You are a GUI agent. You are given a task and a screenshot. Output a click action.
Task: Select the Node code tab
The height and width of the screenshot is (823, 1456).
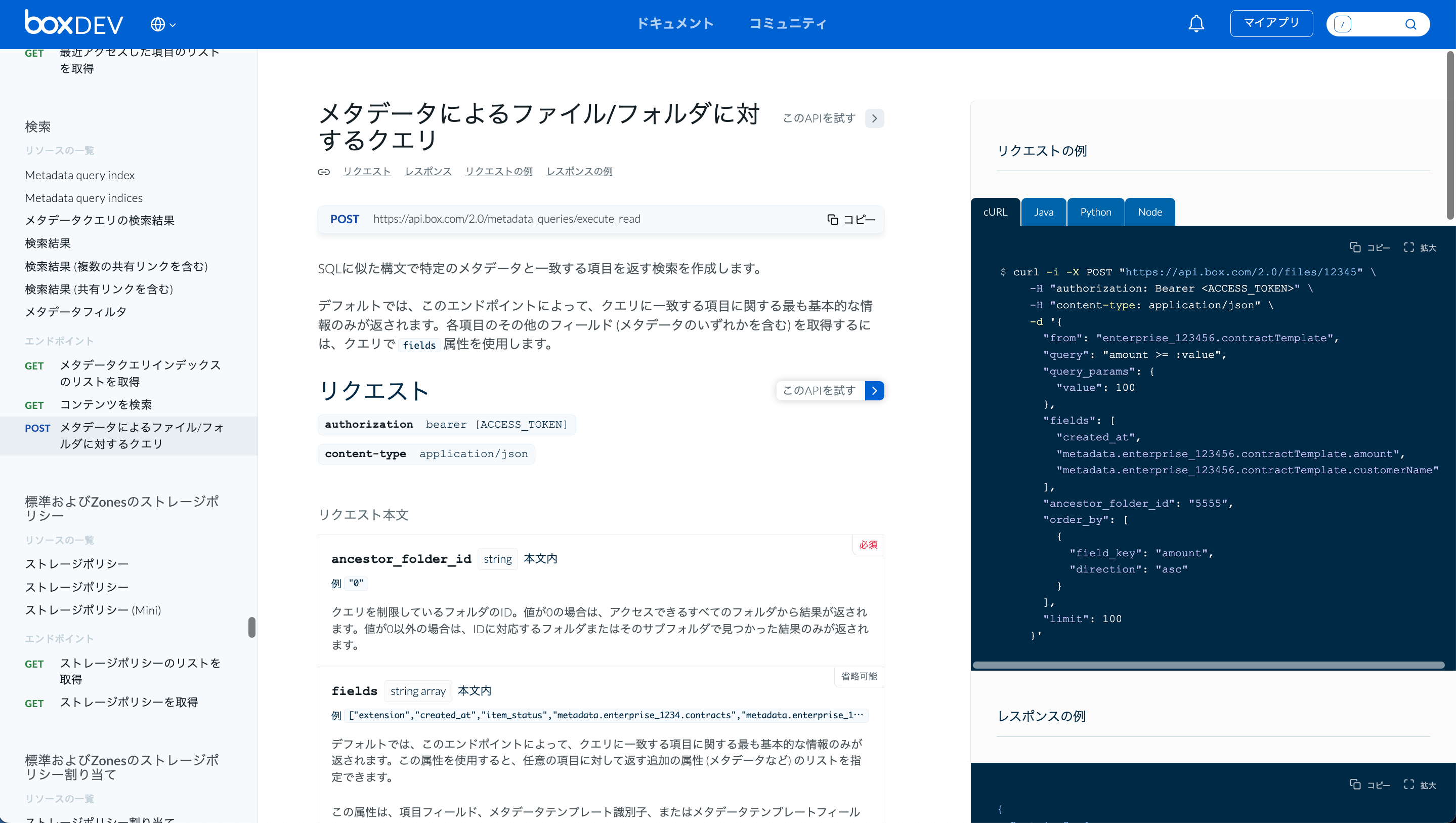click(x=1149, y=212)
